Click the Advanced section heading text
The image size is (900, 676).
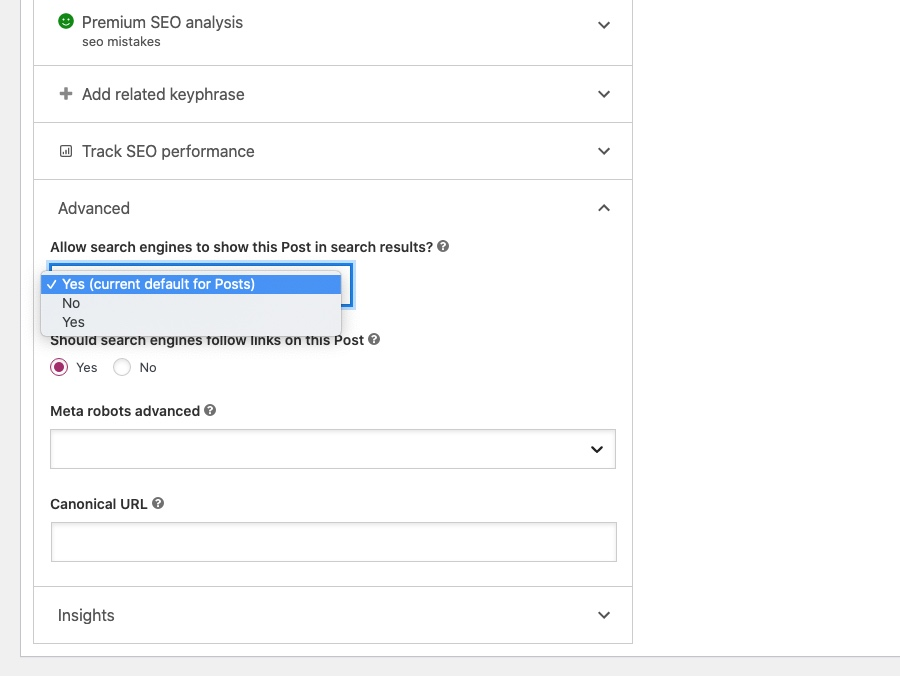click(94, 208)
